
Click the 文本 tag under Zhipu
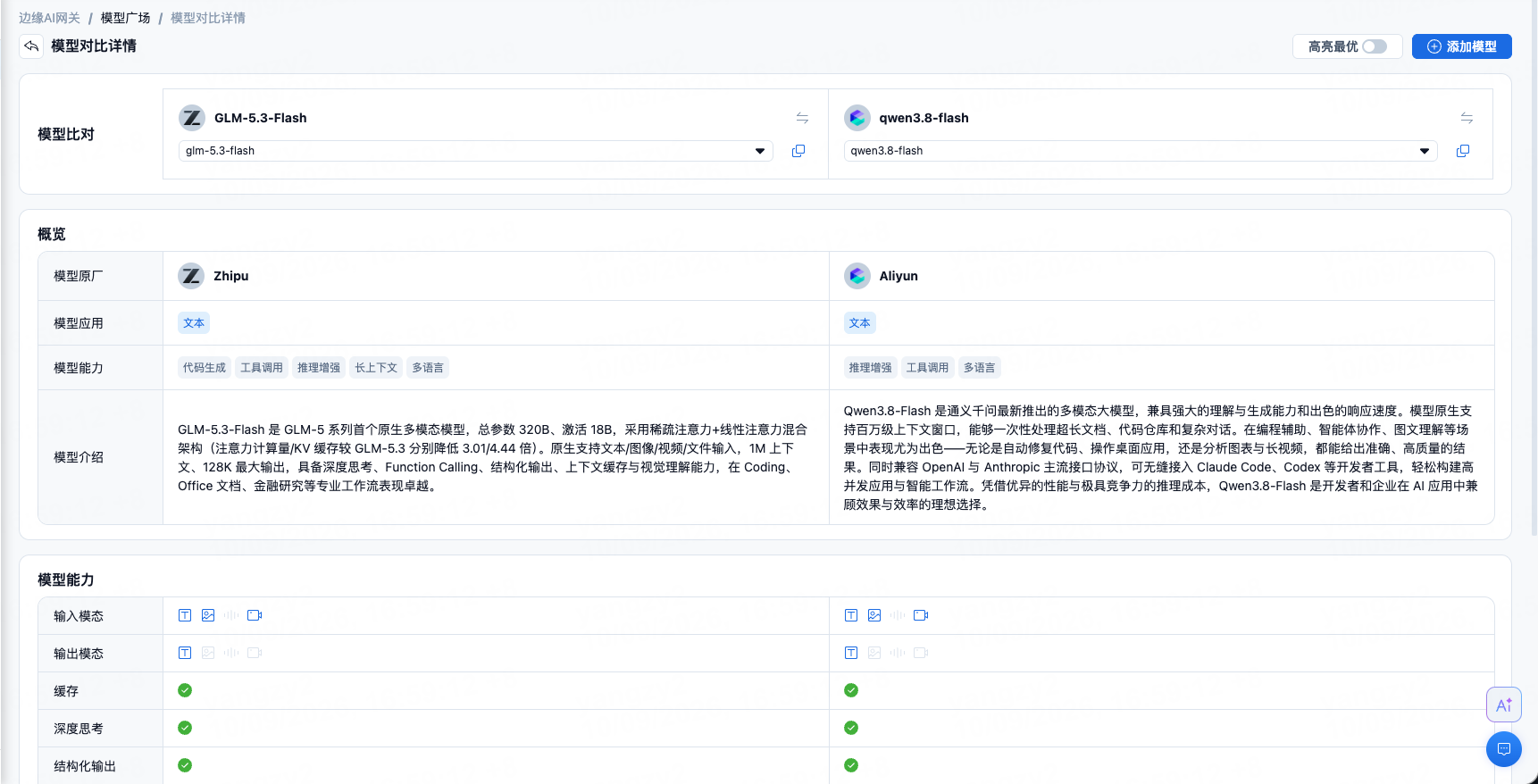(194, 323)
